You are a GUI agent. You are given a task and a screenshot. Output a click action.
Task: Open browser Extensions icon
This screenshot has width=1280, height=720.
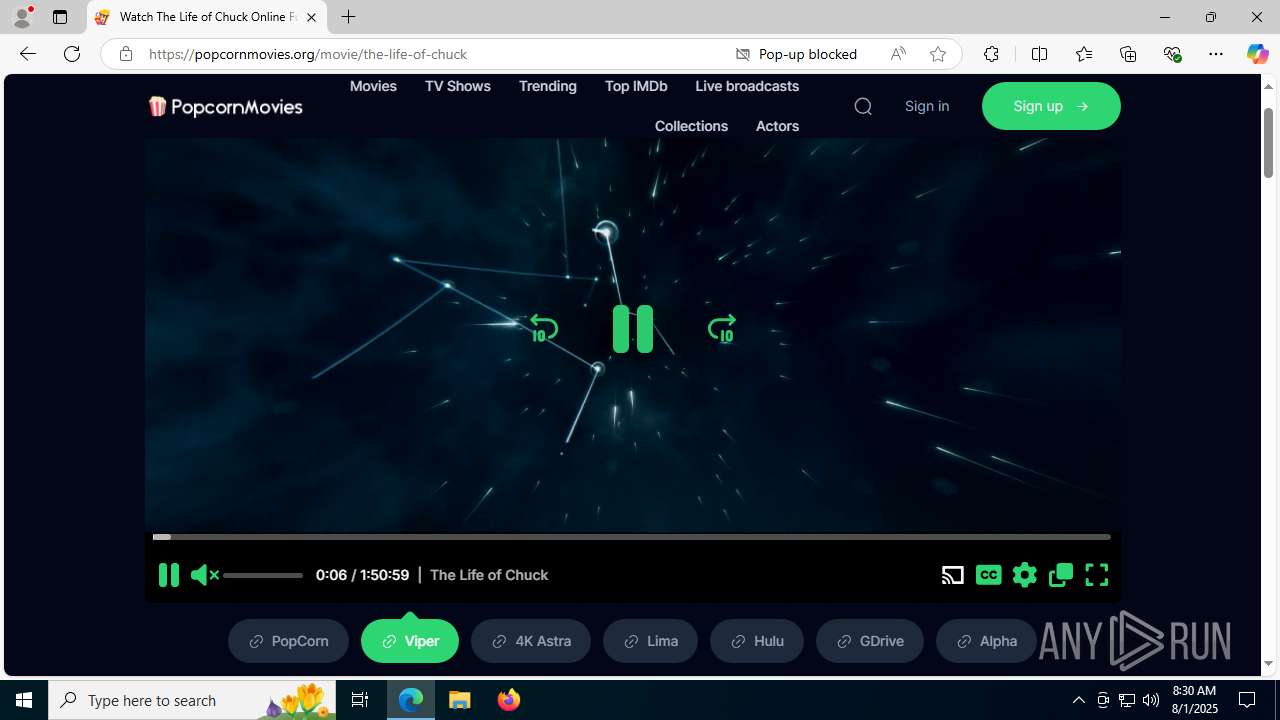pos(991,54)
